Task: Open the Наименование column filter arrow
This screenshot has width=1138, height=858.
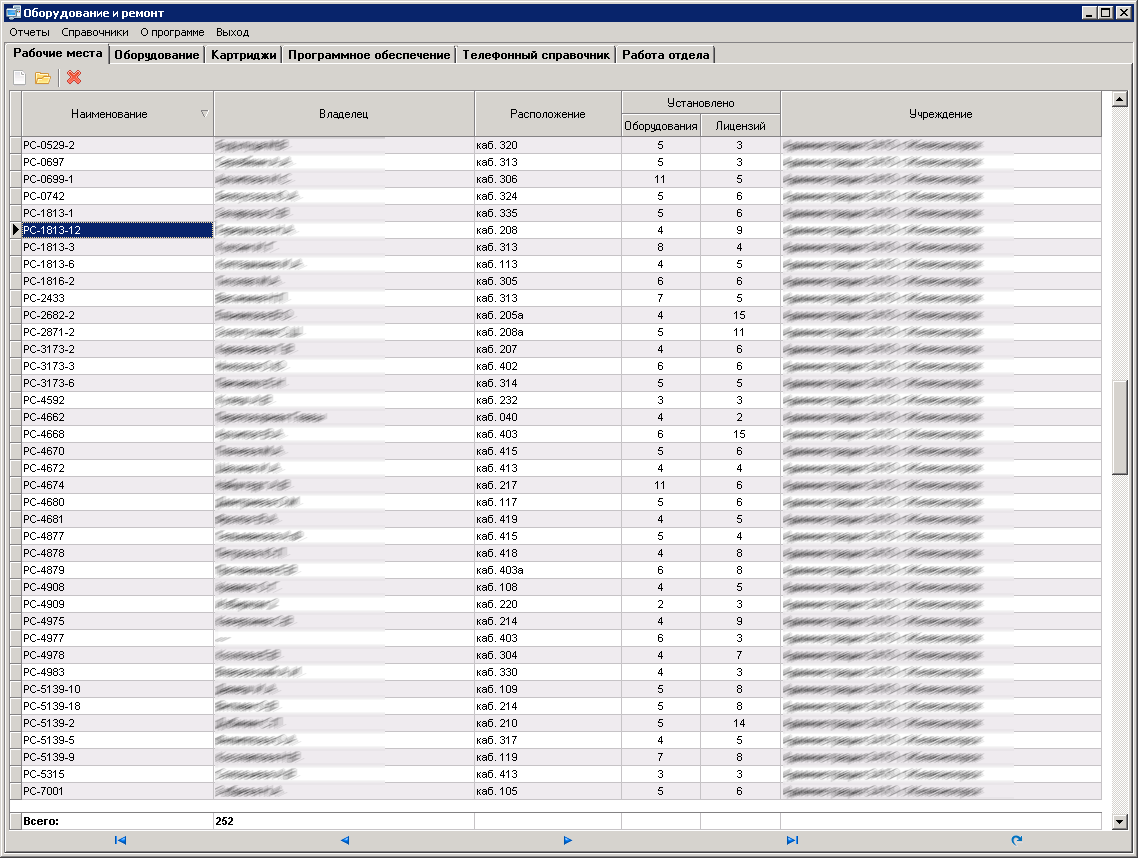Action: tap(204, 114)
